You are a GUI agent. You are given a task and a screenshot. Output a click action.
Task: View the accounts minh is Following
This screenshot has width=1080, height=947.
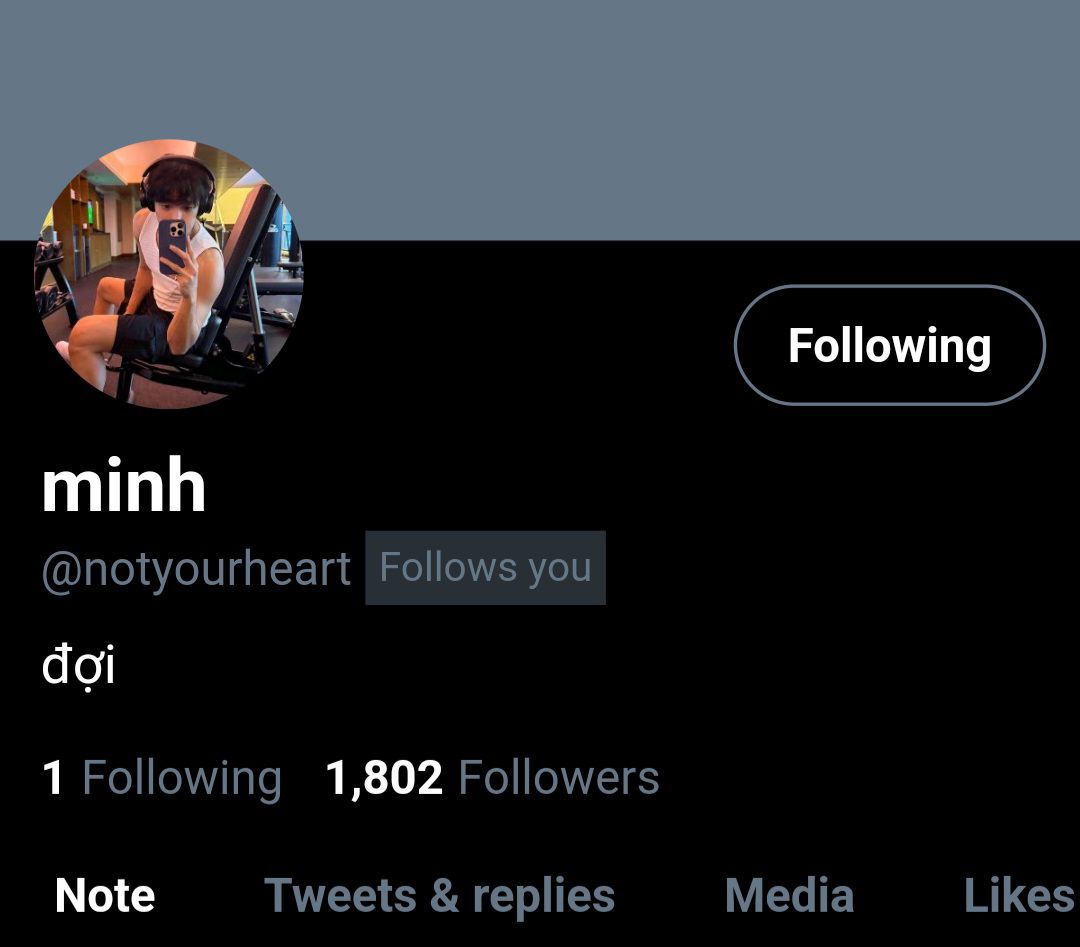pyautogui.click(x=162, y=779)
